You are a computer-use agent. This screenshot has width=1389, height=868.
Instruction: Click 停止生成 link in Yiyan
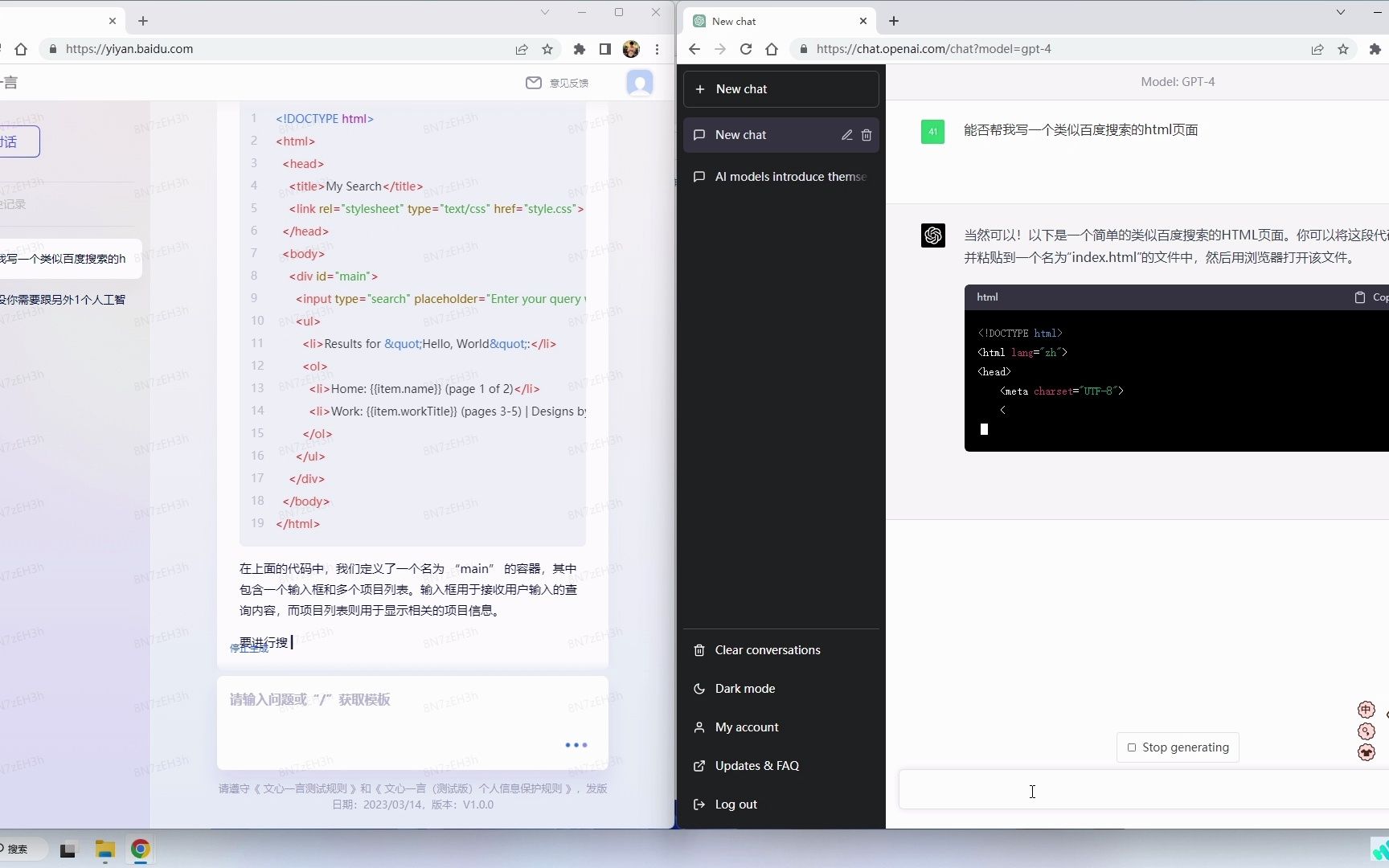pyautogui.click(x=249, y=649)
